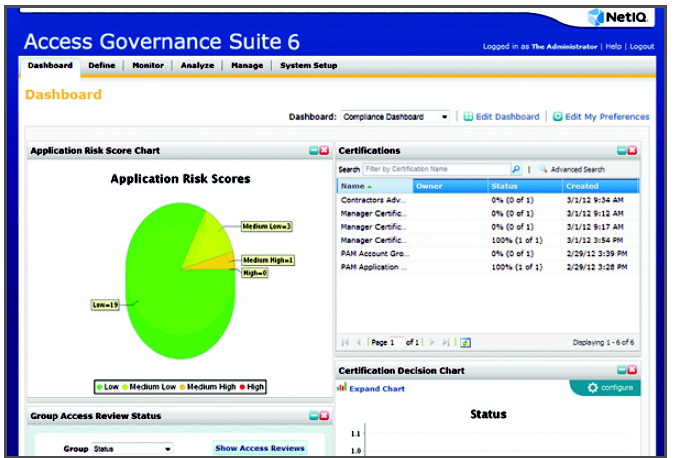The width and height of the screenshot is (677, 458).
Task: Click the Help link
Action: tap(614, 47)
